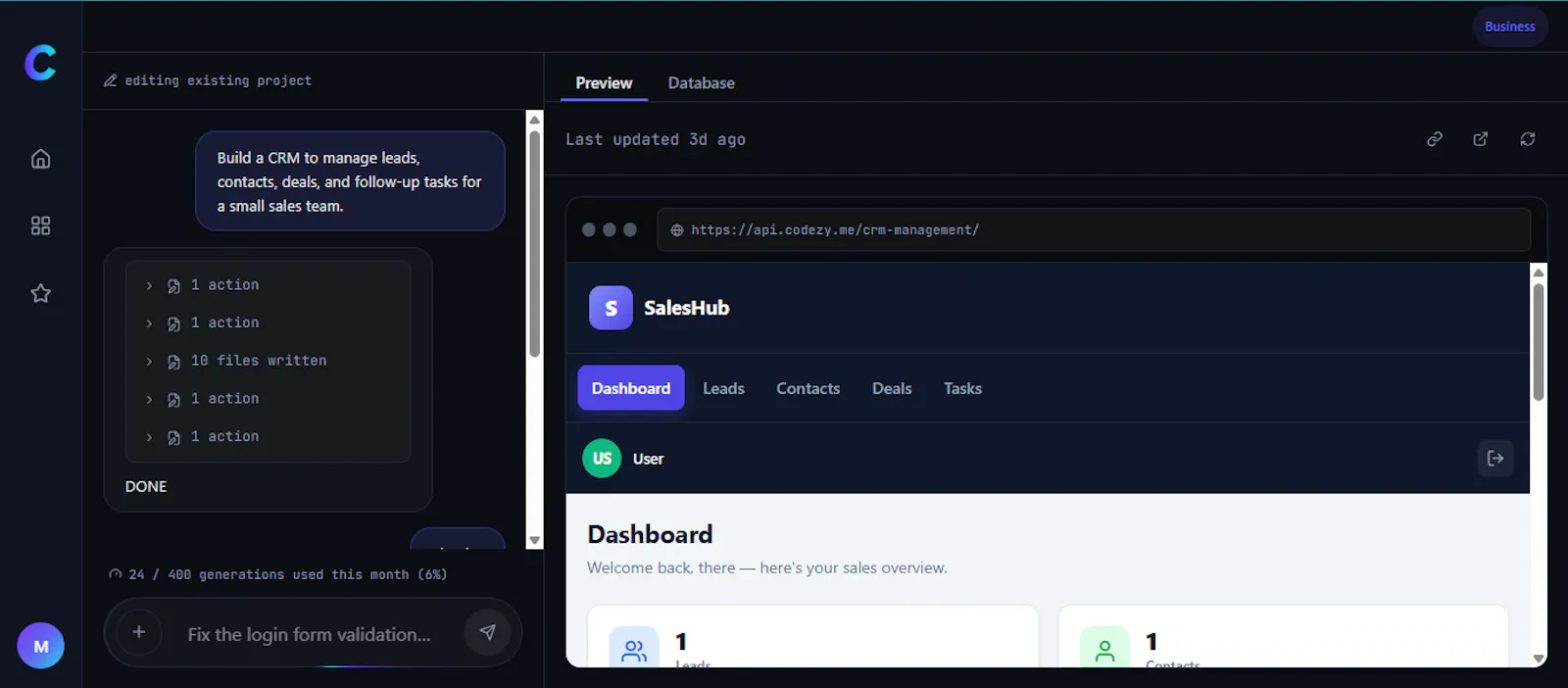
Task: Open the favorites star icon in sidebar
Action: coord(40,293)
